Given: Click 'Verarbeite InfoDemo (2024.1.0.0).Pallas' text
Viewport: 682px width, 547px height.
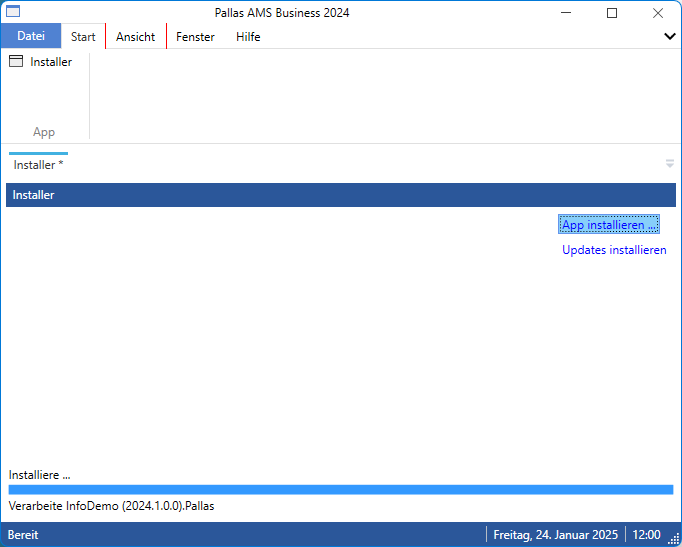Looking at the screenshot, I should (x=111, y=506).
